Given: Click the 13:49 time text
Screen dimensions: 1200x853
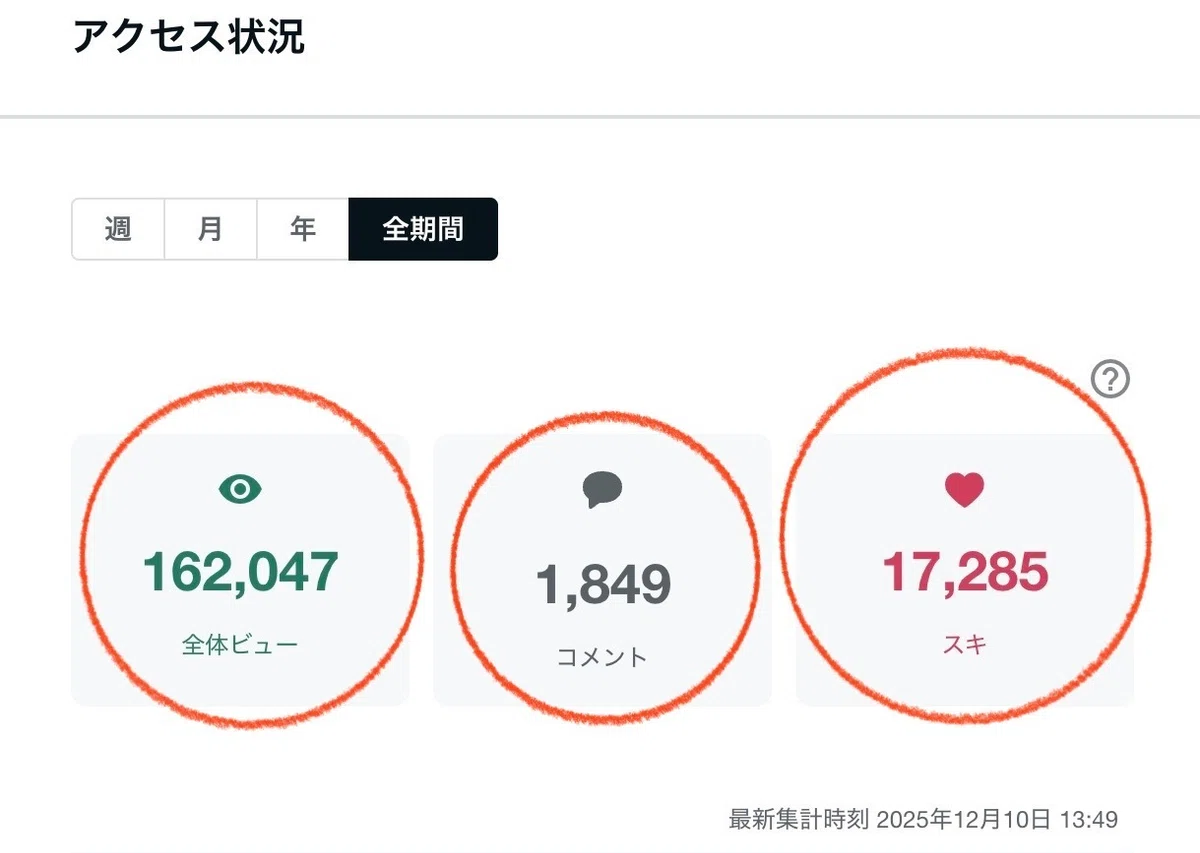Looking at the screenshot, I should [1088, 820].
